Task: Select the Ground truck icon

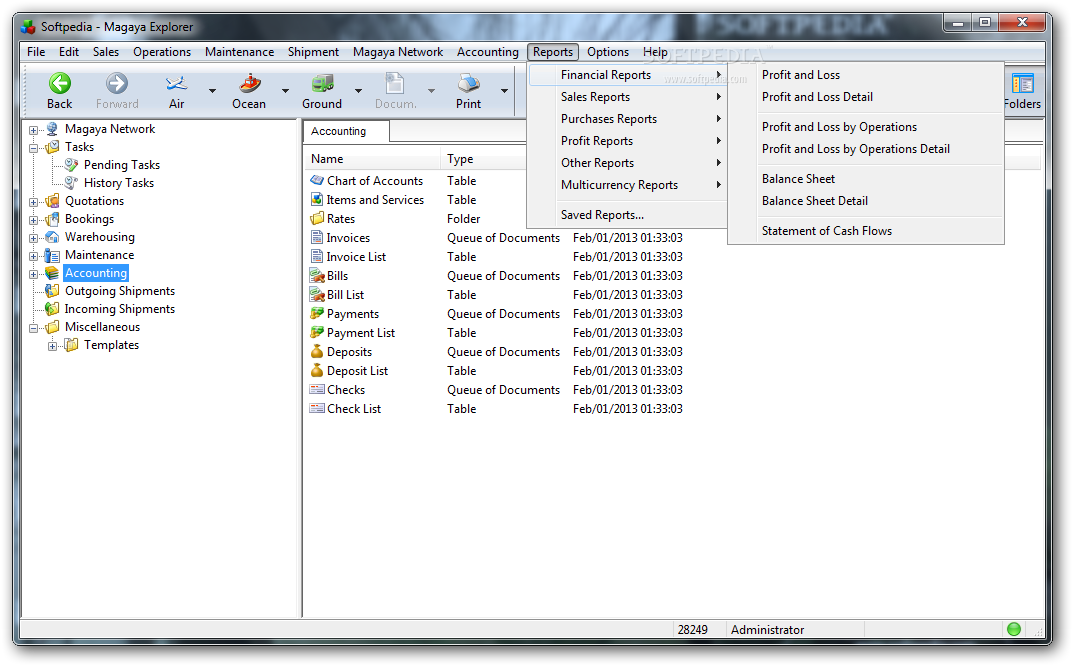Action: (322, 84)
